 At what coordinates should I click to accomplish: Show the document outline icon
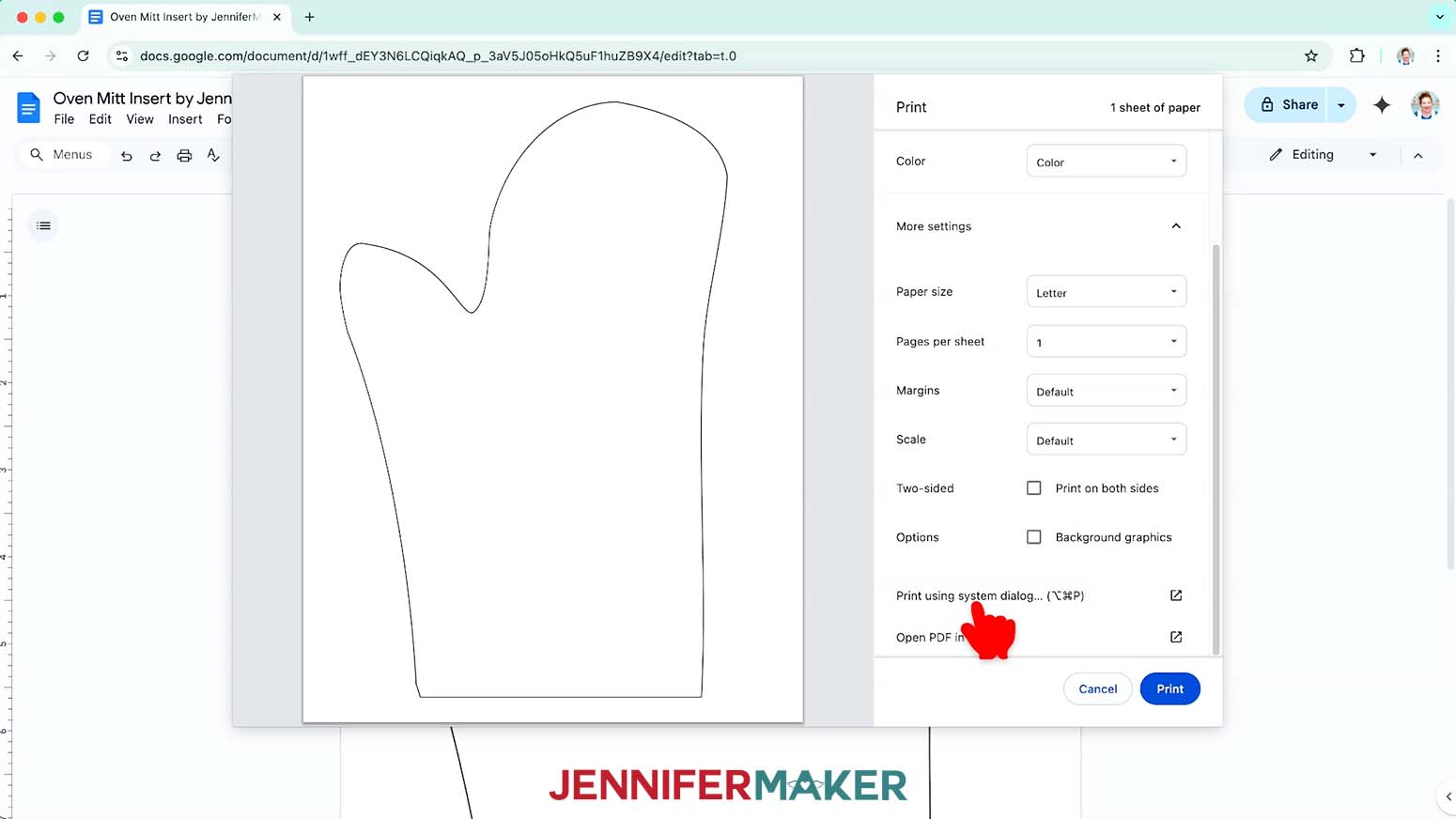[x=43, y=225]
